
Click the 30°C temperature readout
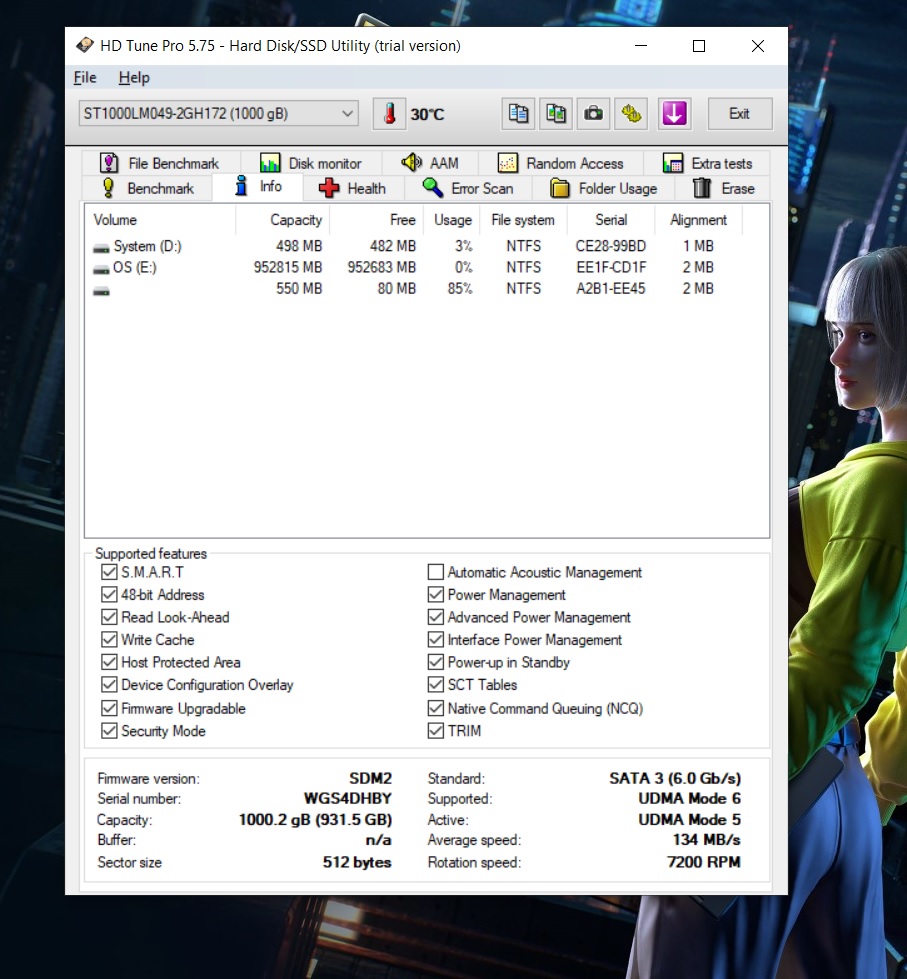point(427,114)
